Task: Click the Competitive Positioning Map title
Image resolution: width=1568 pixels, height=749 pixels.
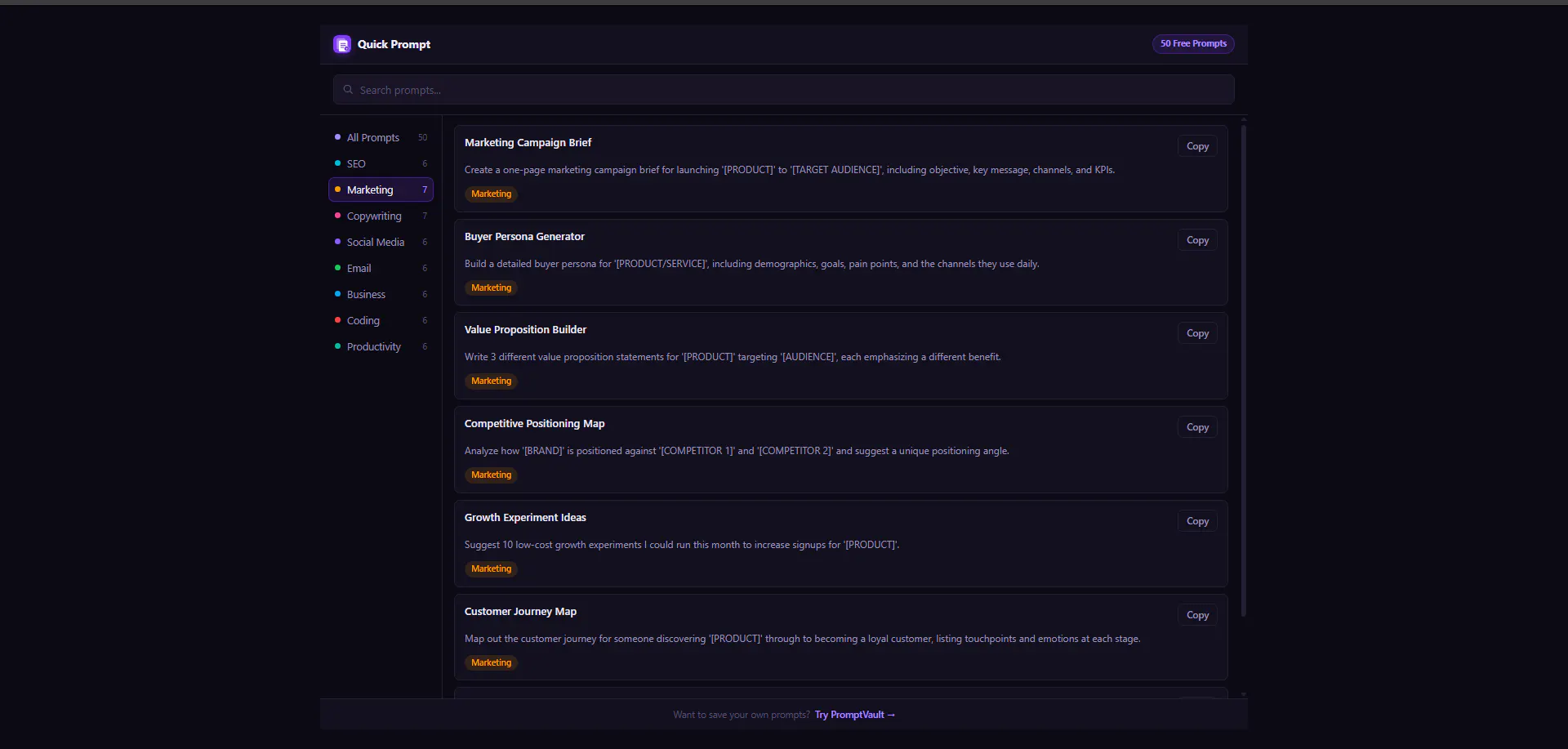Action: click(x=534, y=423)
